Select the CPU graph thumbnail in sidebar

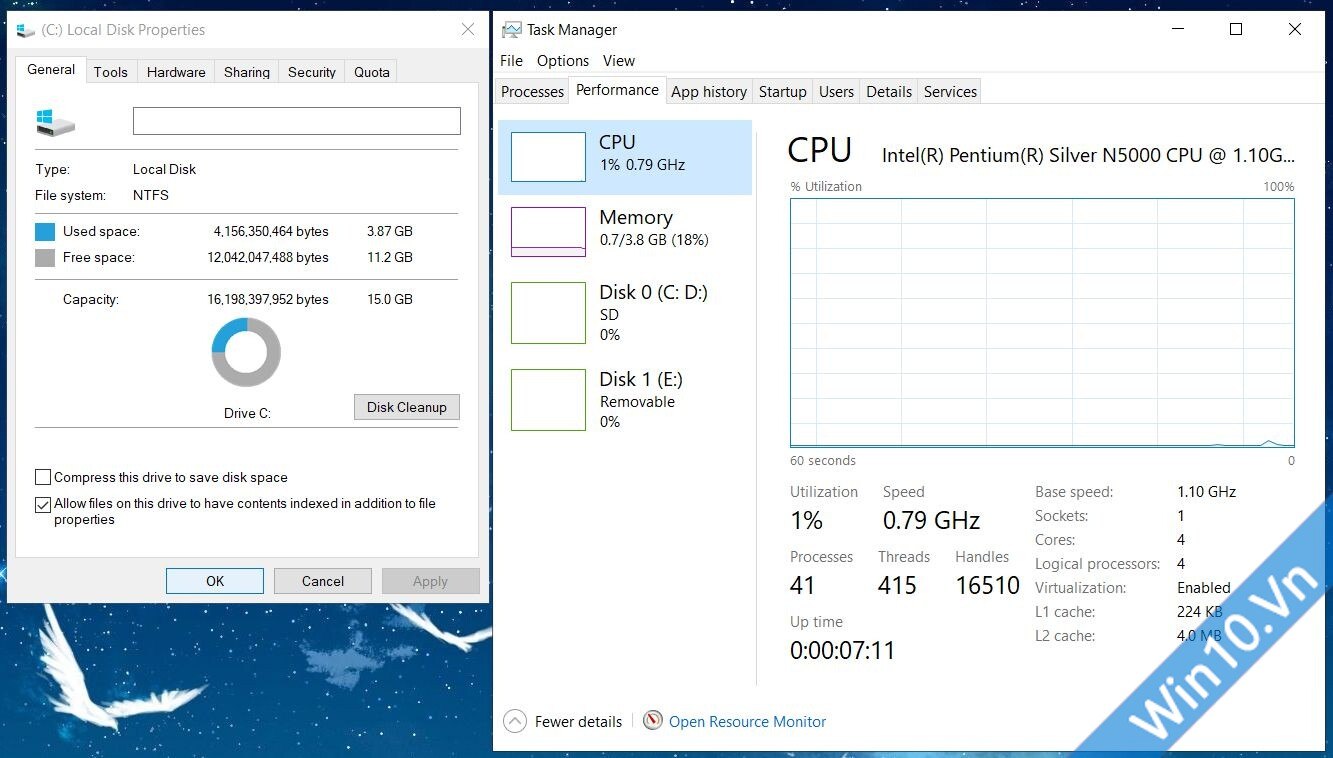pyautogui.click(x=547, y=156)
